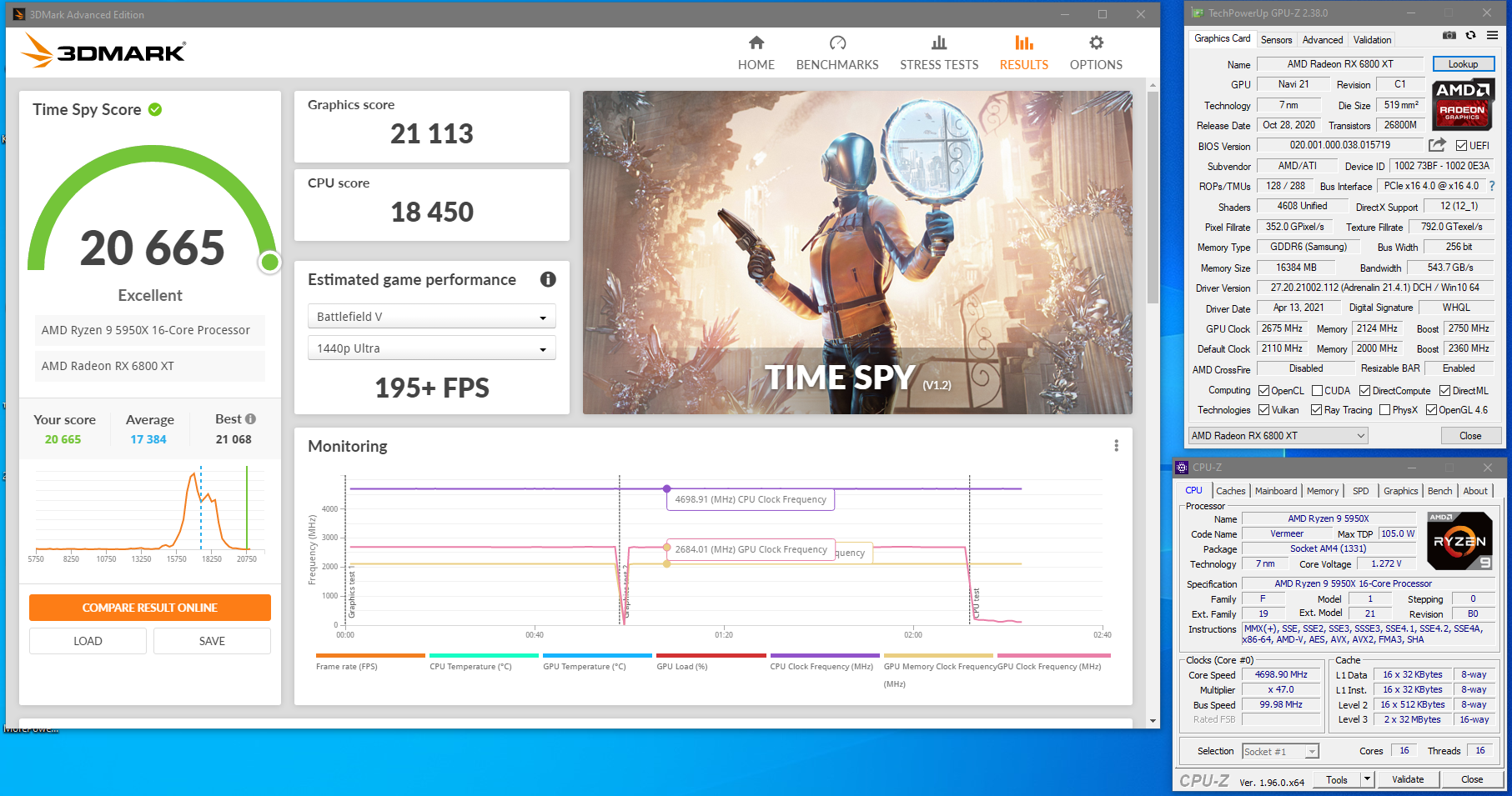Click teal CPU Temperature legend swatch
Viewport: 1512px width, 796px height.
tap(484, 656)
